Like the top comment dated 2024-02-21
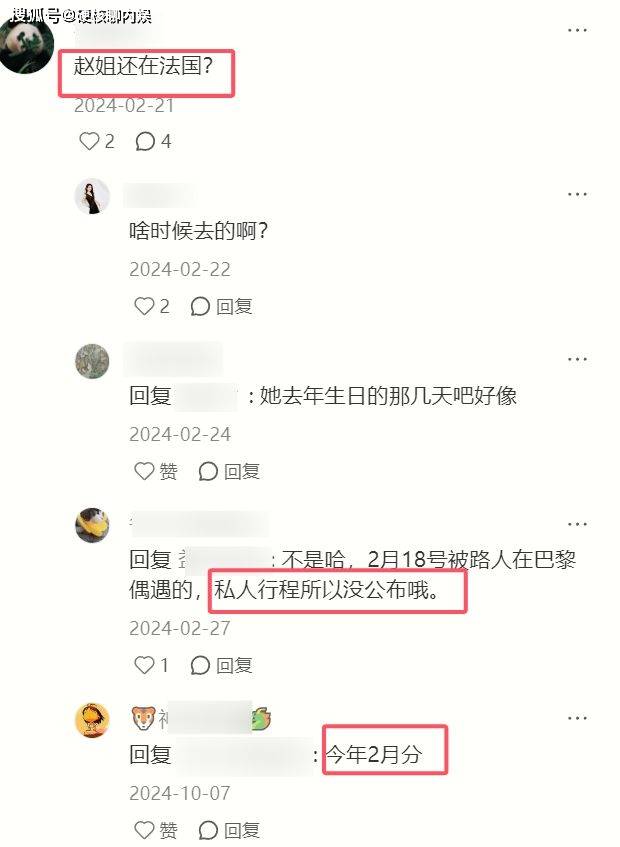This screenshot has height=847, width=620. [x=97, y=142]
